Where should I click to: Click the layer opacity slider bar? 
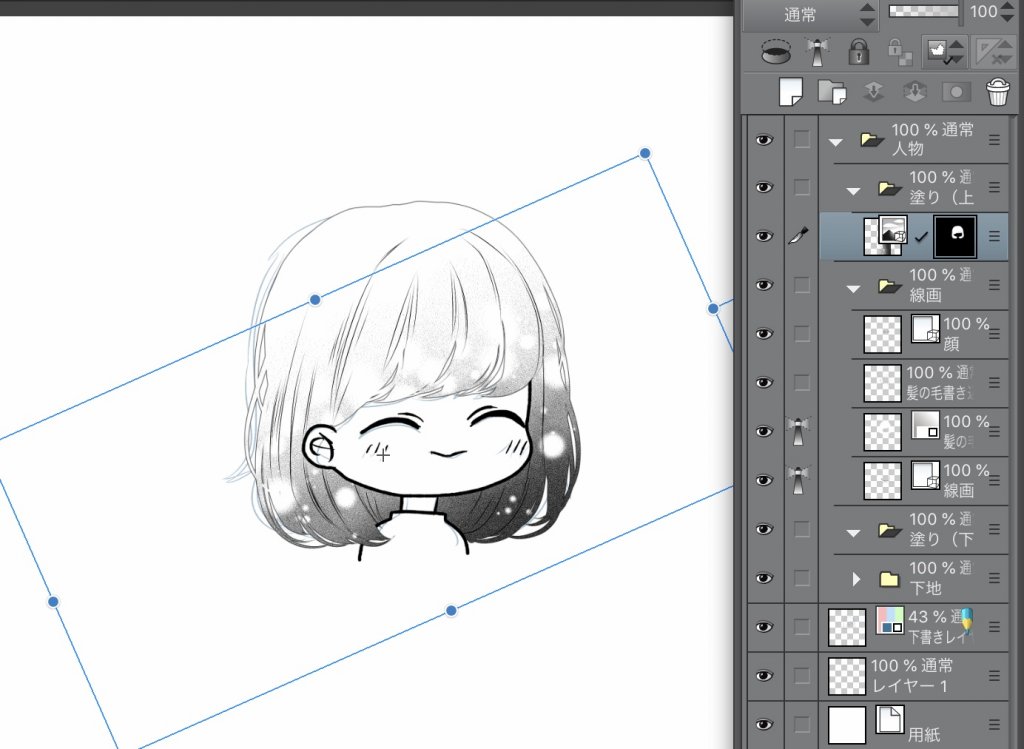click(924, 12)
